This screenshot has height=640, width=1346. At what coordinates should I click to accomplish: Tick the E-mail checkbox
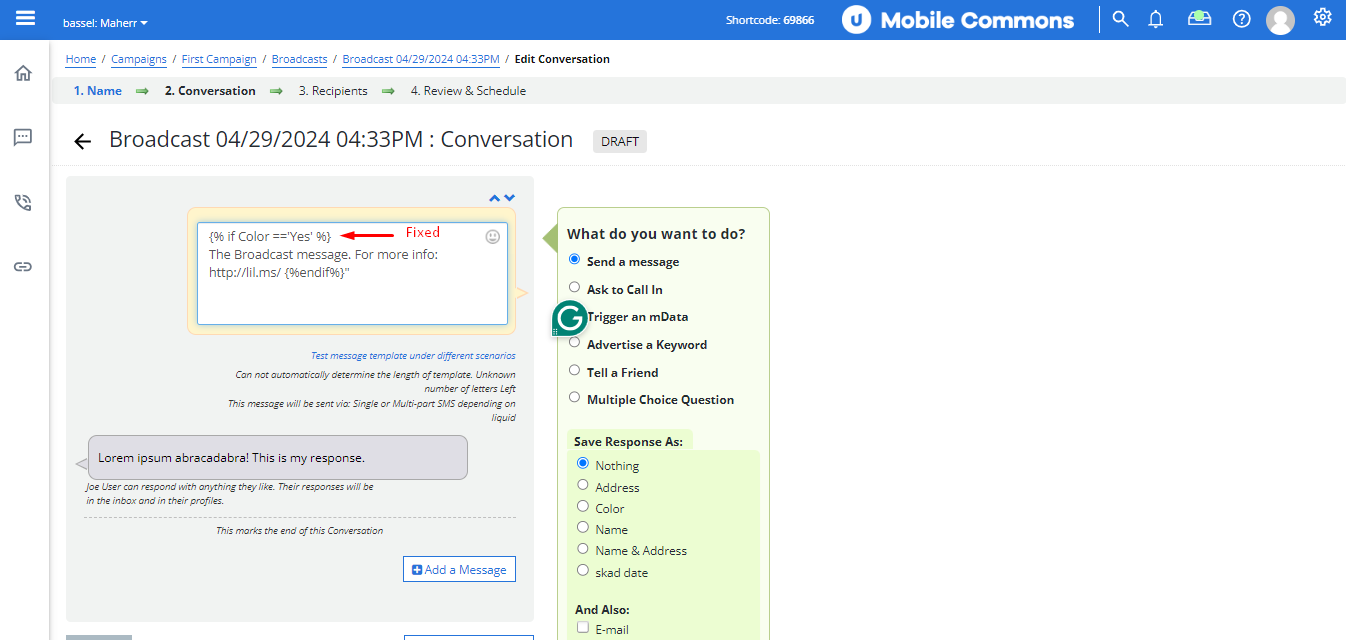[x=583, y=628]
